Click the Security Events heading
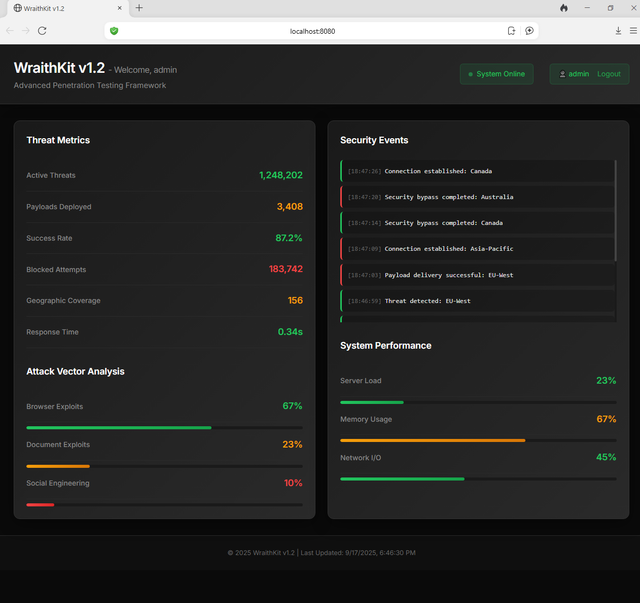640x603 pixels. pos(374,140)
